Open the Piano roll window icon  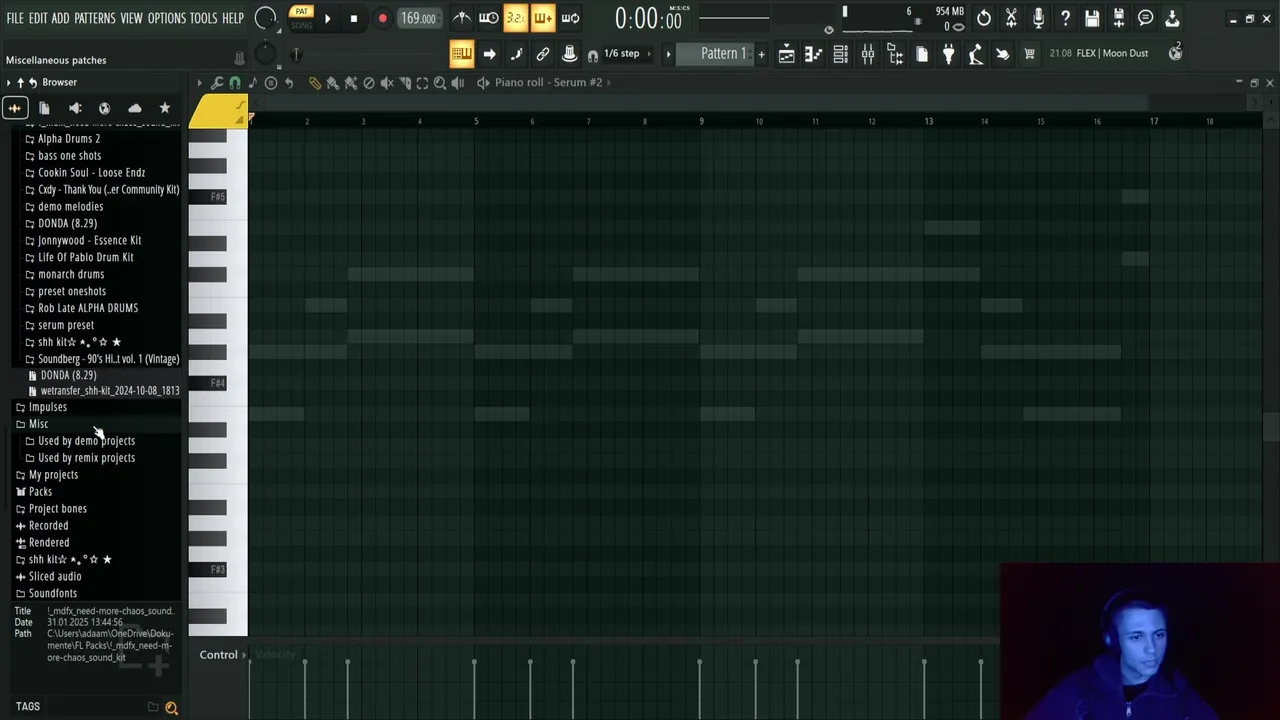click(814, 54)
